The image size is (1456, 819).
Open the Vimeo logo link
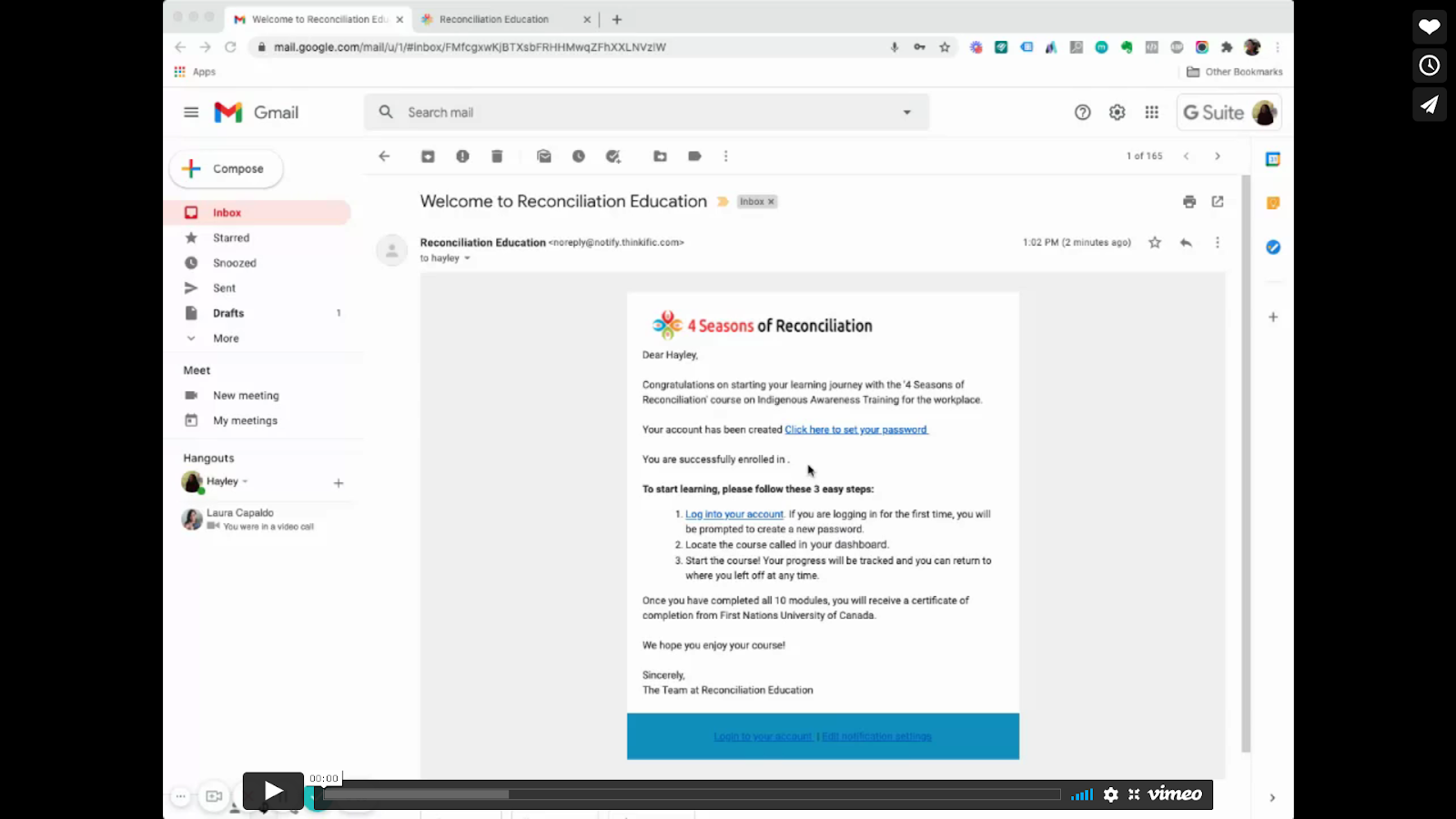[x=1175, y=794]
